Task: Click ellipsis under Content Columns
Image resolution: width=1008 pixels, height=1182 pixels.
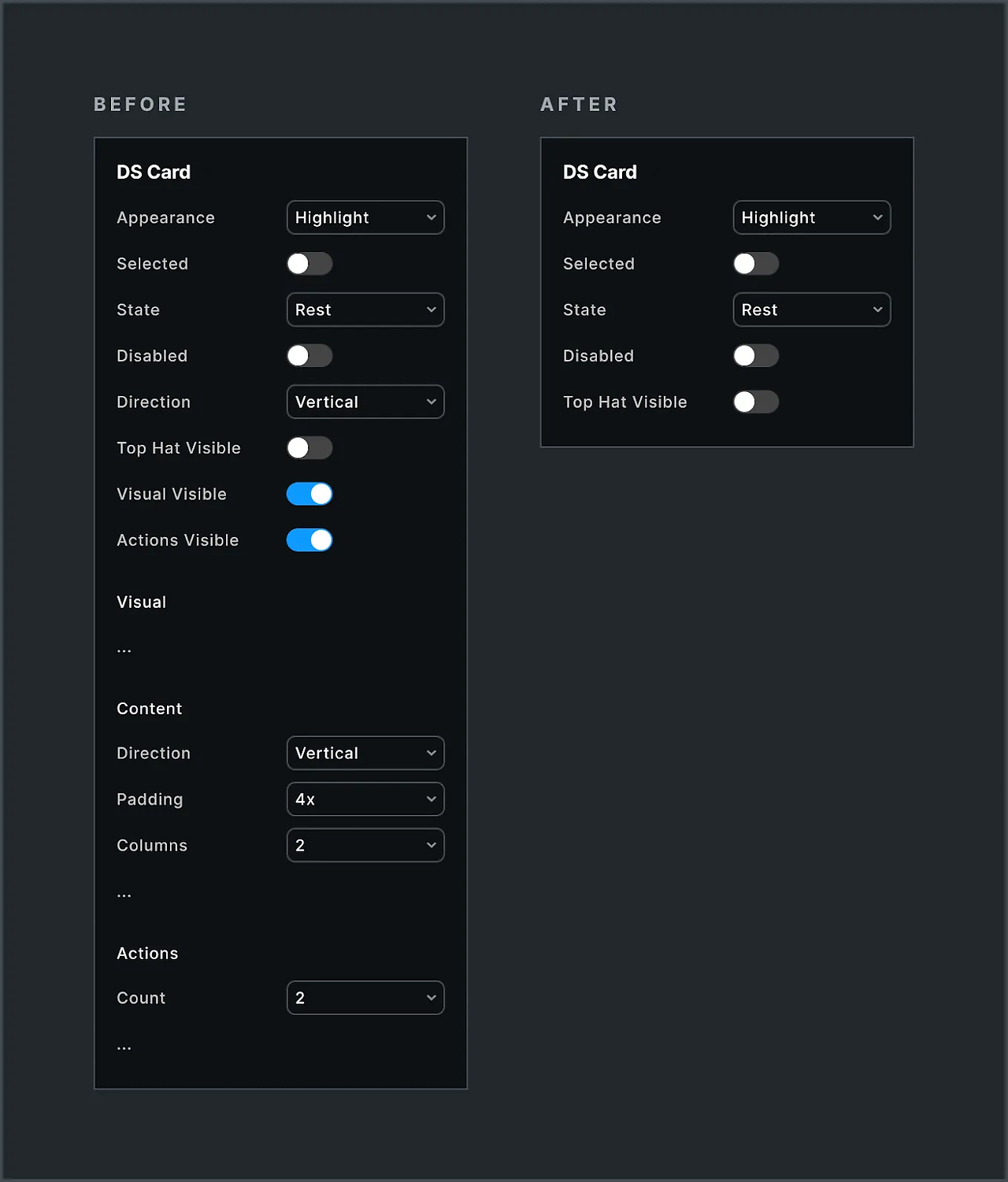Action: [x=124, y=895]
